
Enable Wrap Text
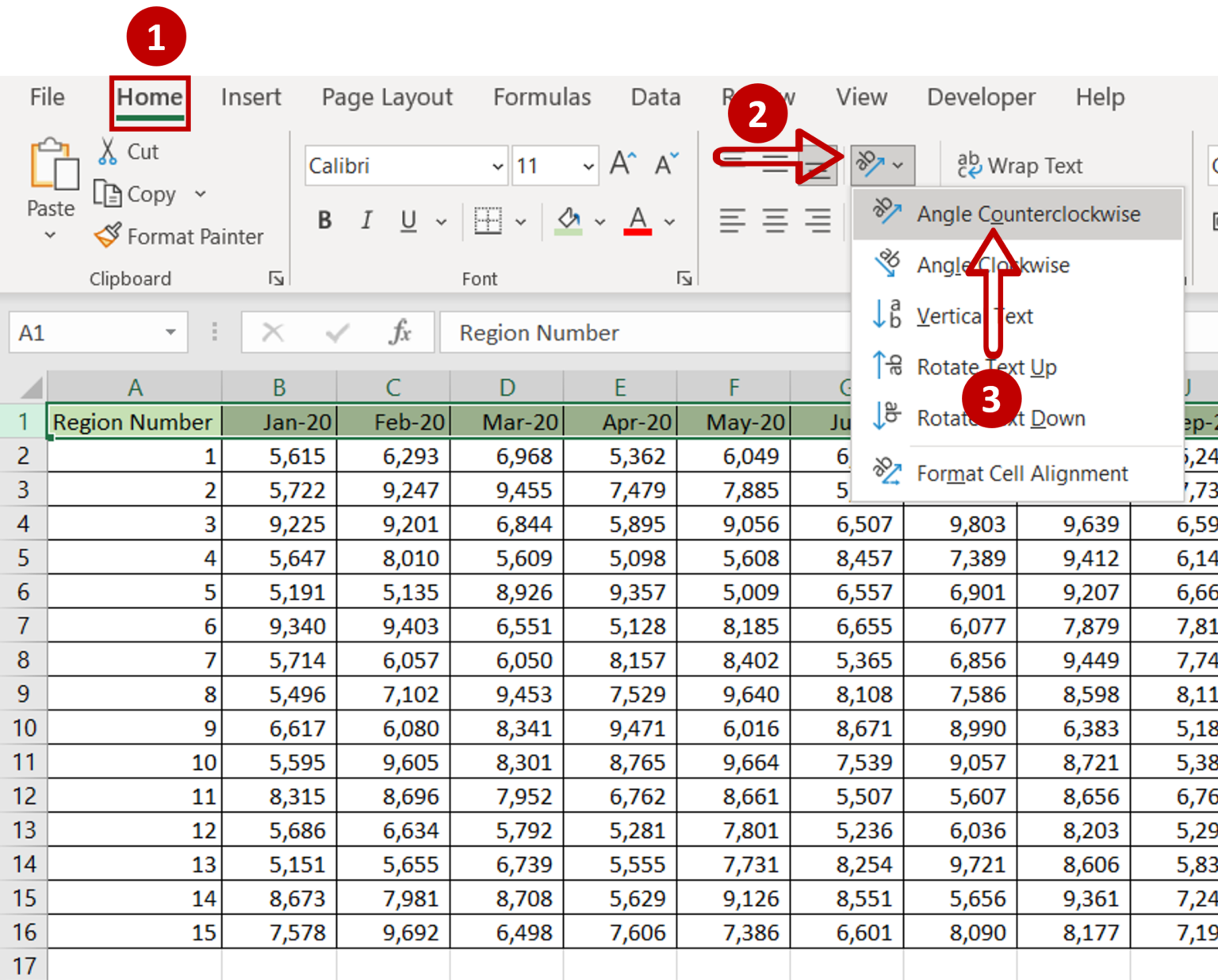click(1020, 165)
